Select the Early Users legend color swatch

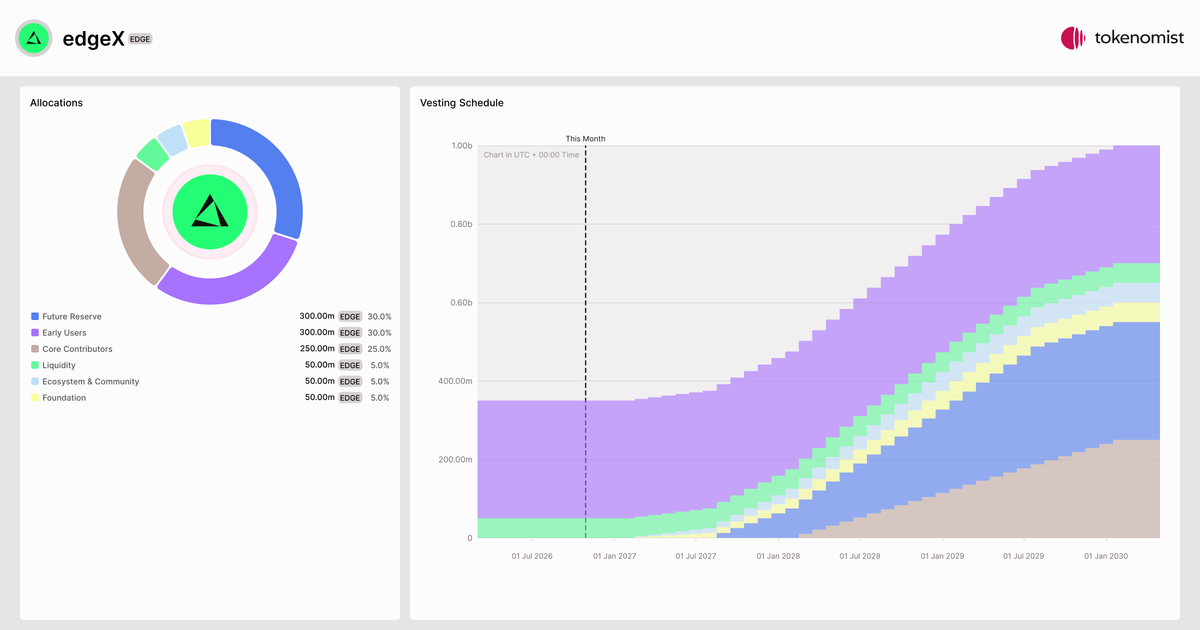pos(35,333)
